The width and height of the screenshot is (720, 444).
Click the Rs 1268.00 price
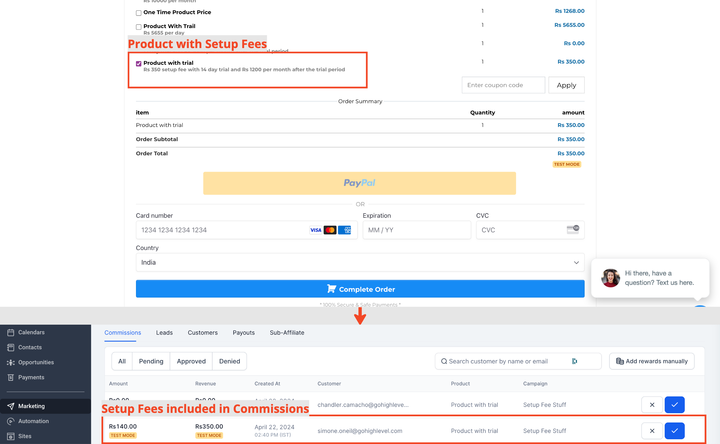click(569, 11)
